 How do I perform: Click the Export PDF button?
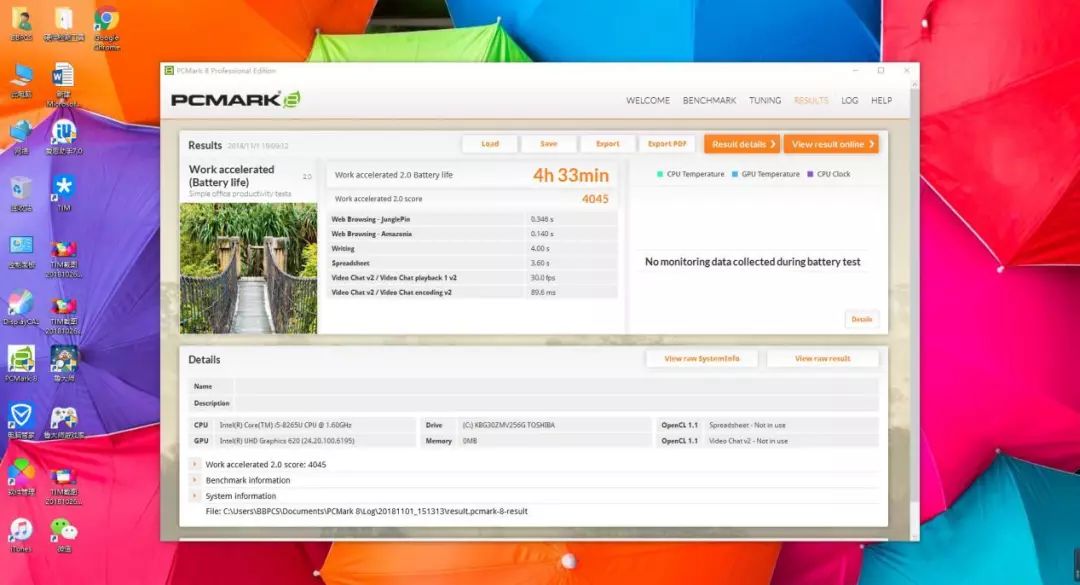[x=667, y=144]
